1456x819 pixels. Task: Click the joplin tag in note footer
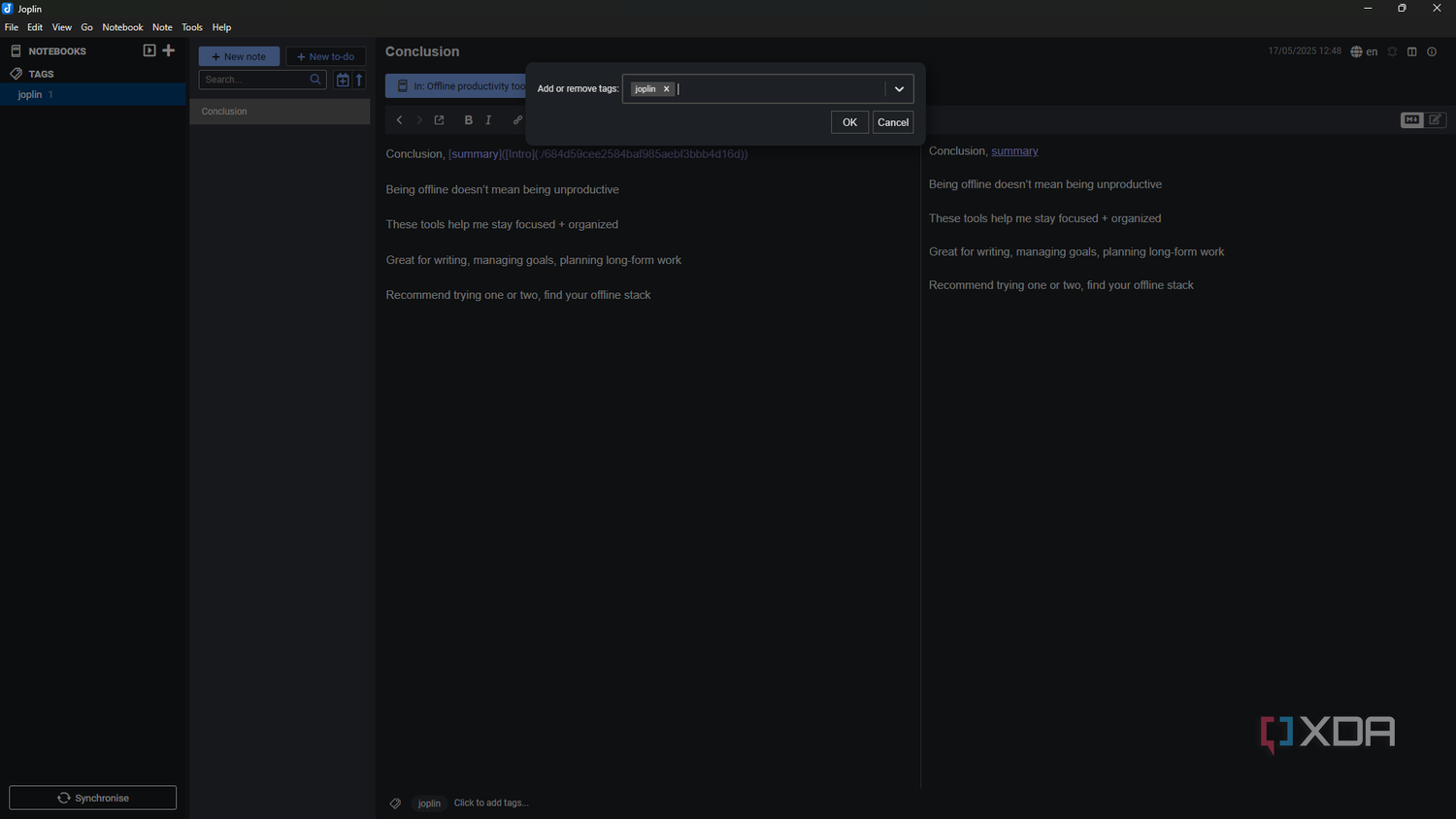click(x=429, y=803)
